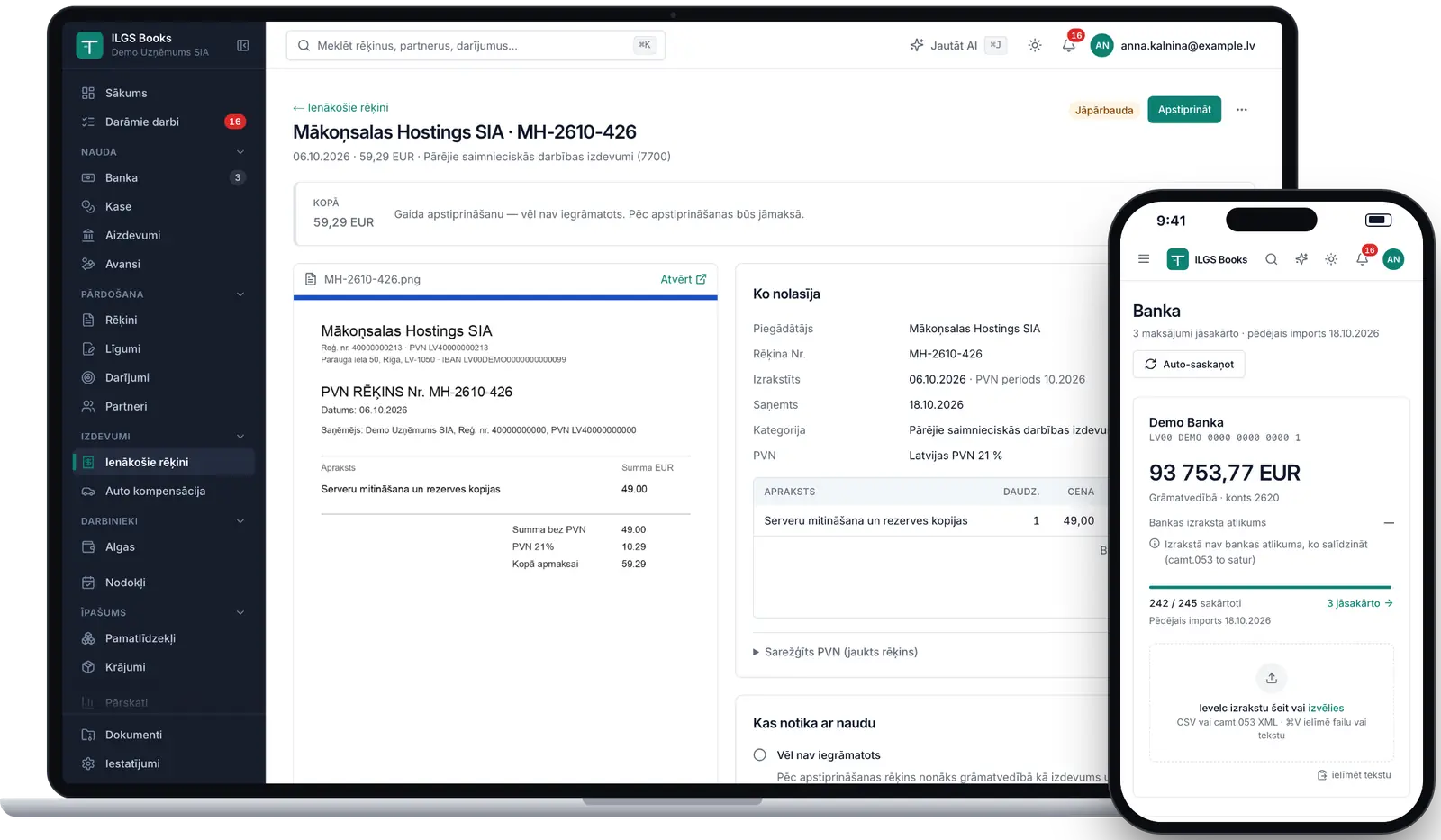Click the Apstiprināt button
This screenshot has width=1441, height=840.
point(1184,110)
